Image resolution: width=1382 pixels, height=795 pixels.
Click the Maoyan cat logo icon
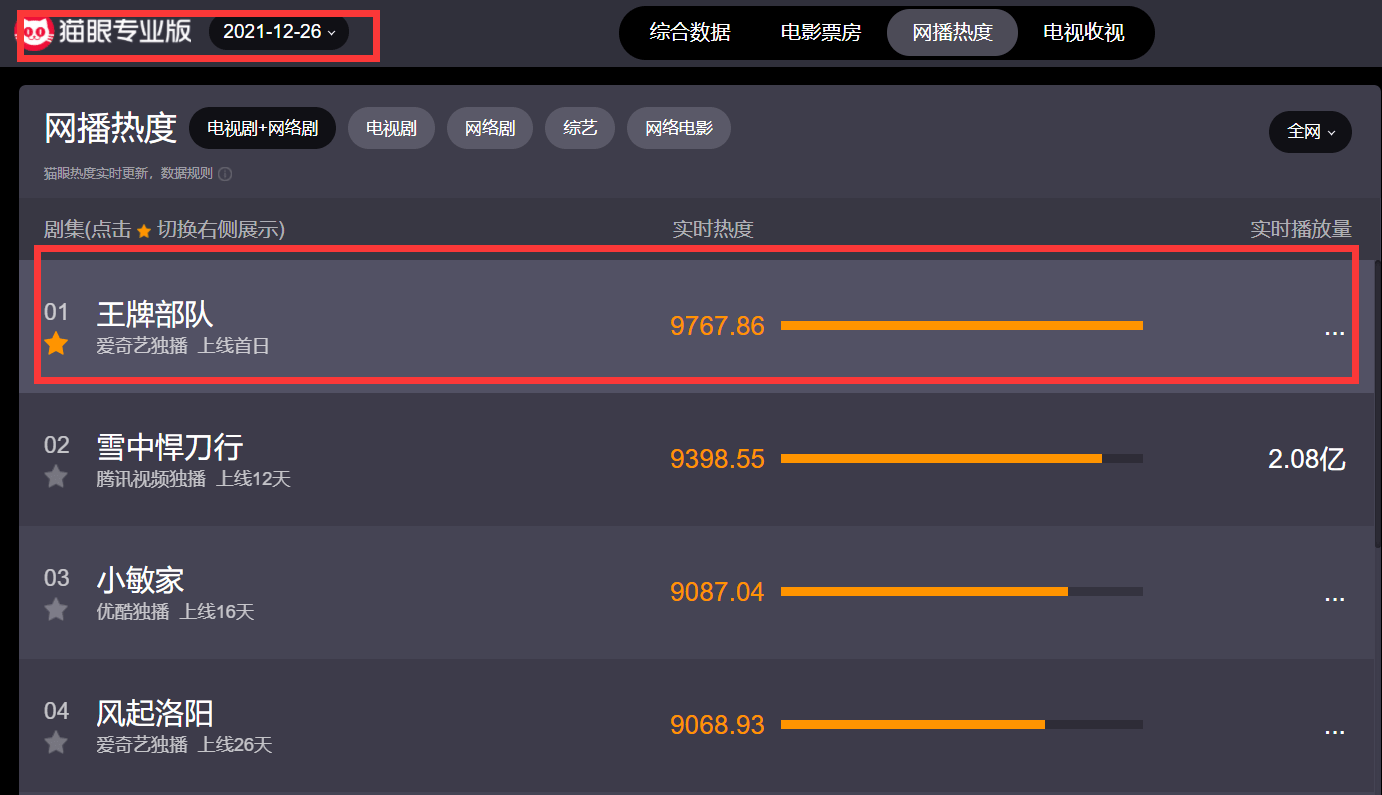pyautogui.click(x=38, y=33)
